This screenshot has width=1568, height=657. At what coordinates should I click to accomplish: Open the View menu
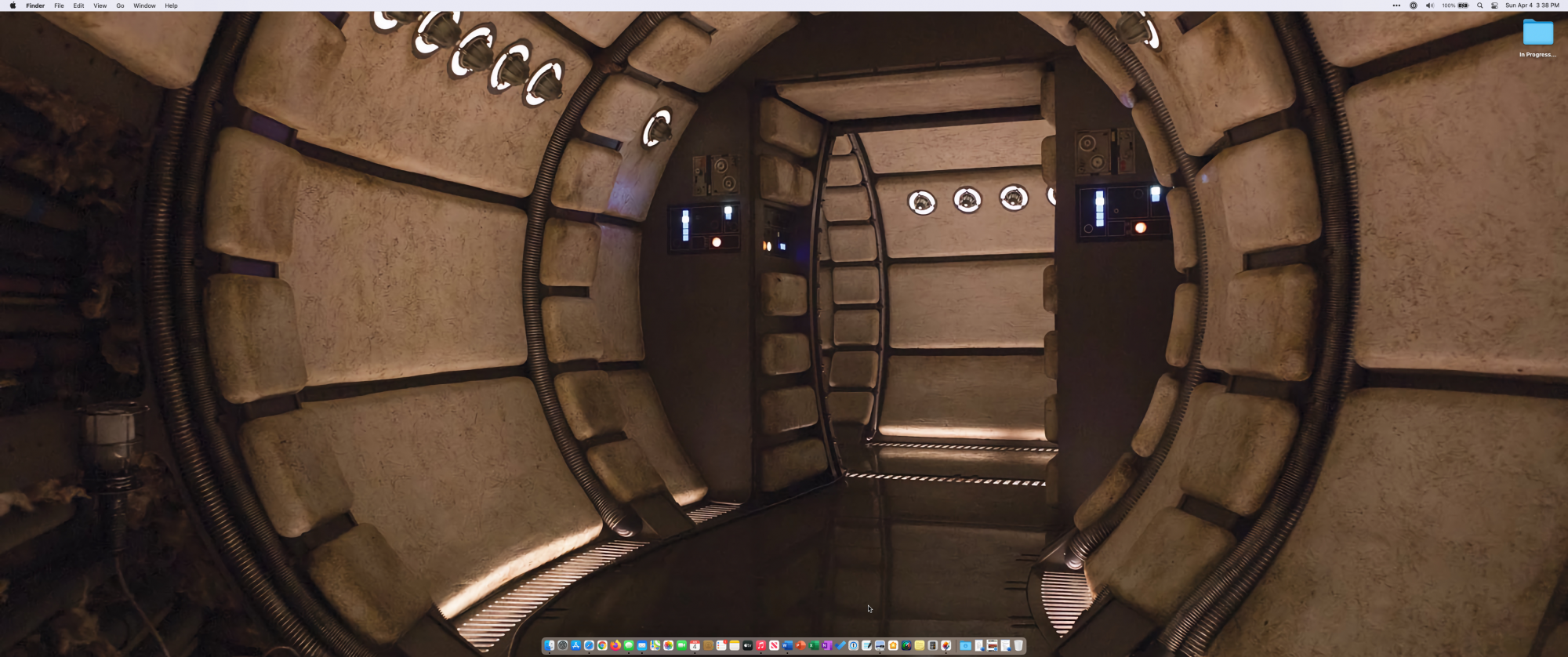point(100,5)
